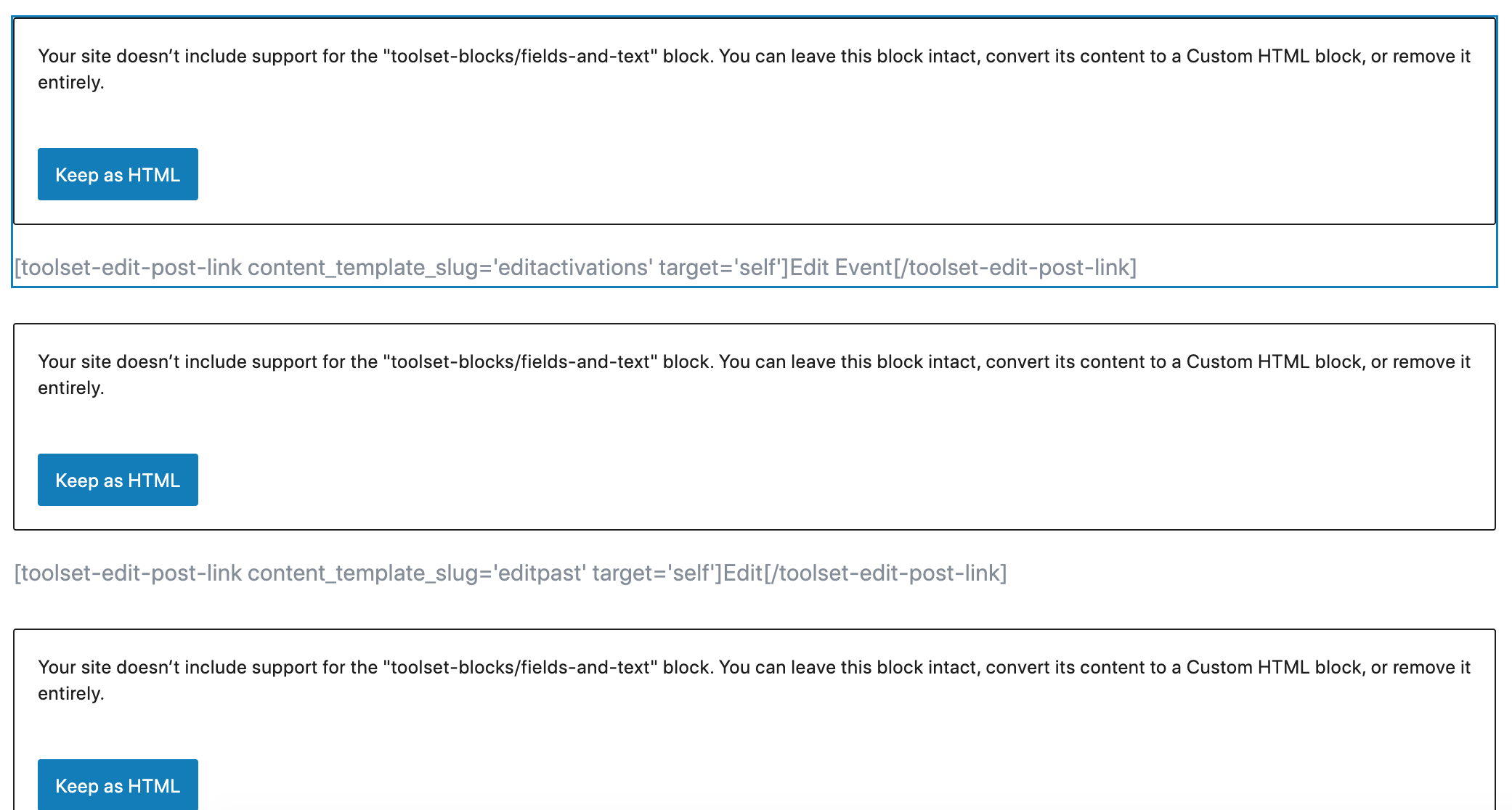
Task: Click 'Custom HTML block' phrase in the bottom warning
Action: click(x=1273, y=668)
